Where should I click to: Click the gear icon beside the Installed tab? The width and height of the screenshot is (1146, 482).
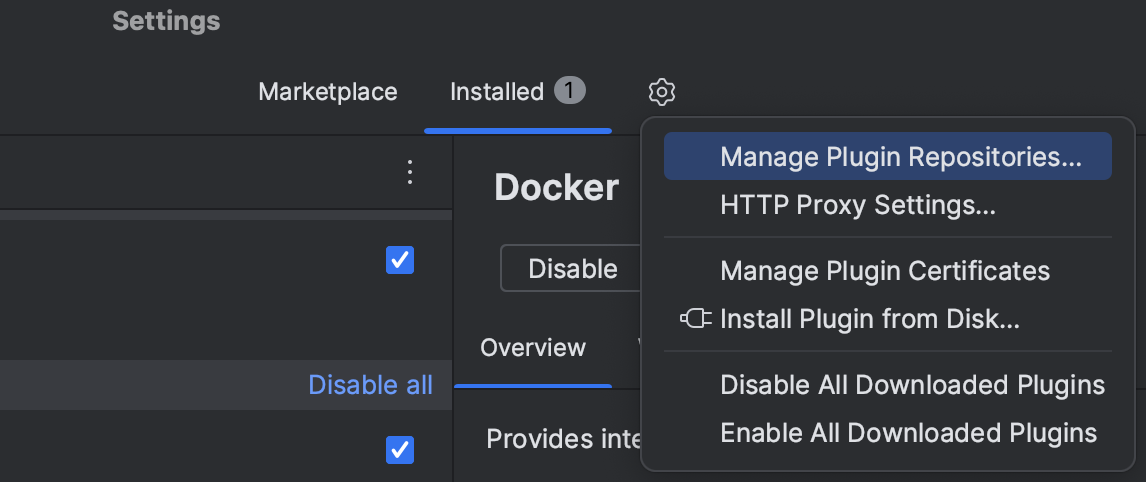tap(661, 93)
